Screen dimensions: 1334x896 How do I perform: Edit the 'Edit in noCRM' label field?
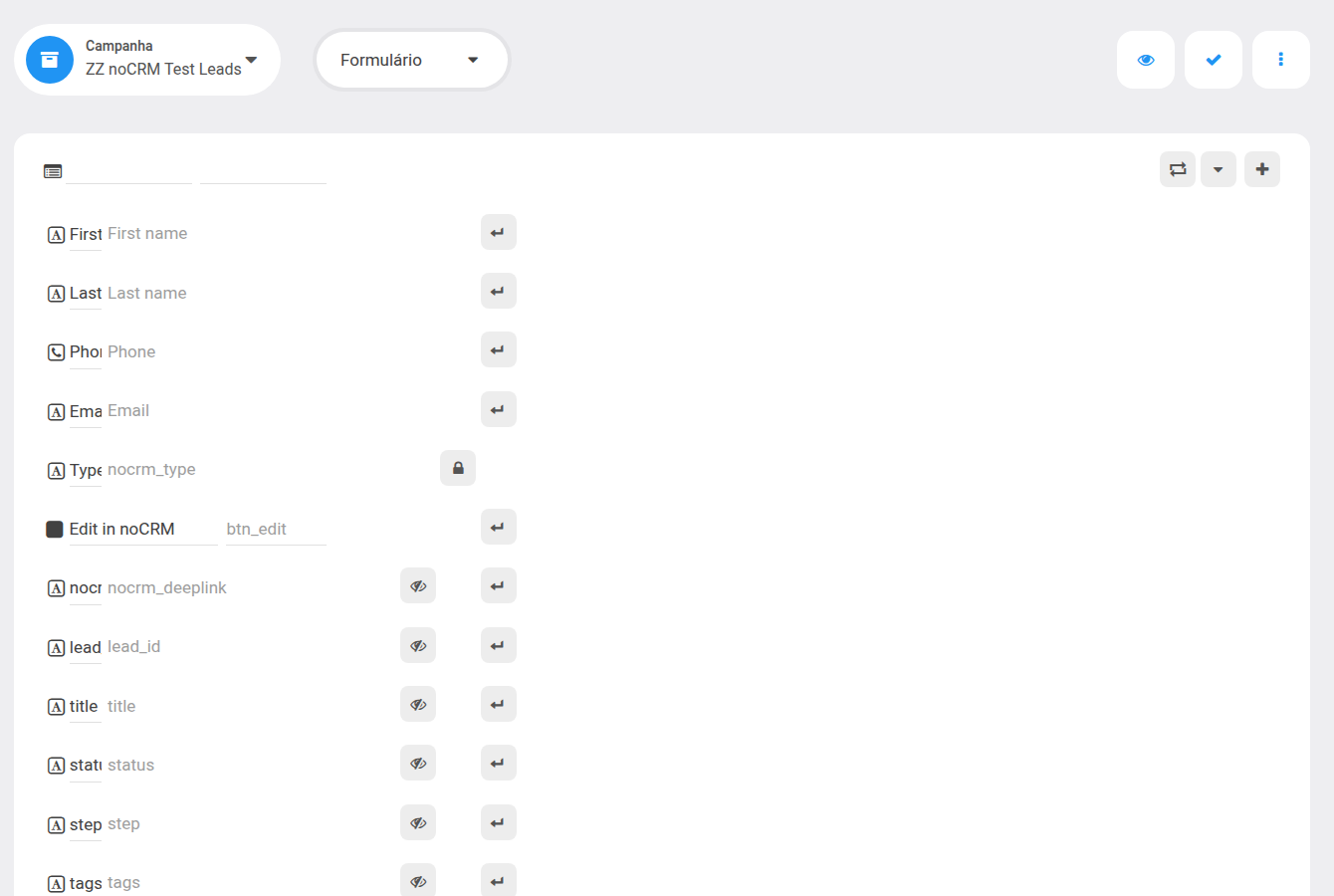tap(142, 529)
